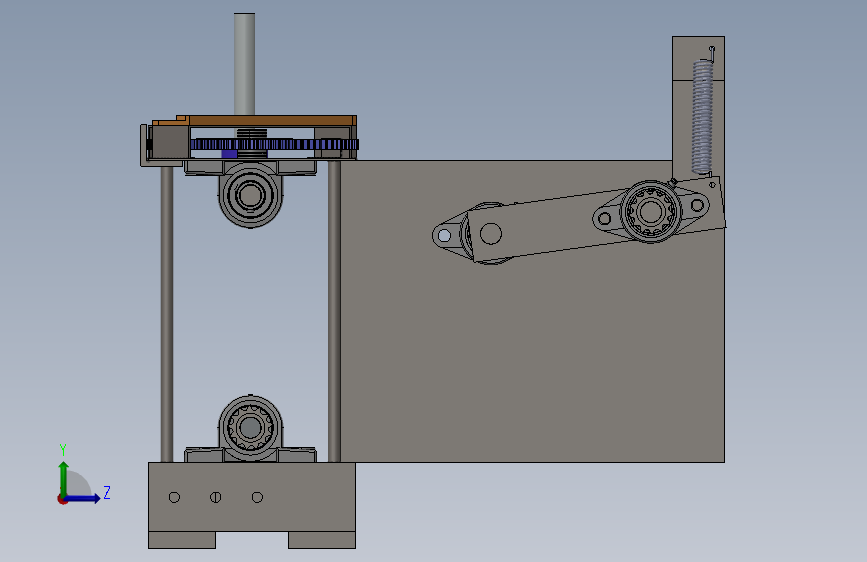Image resolution: width=867 pixels, height=562 pixels.
Task: Select the vertical gray shaft at top
Action: tap(244, 64)
